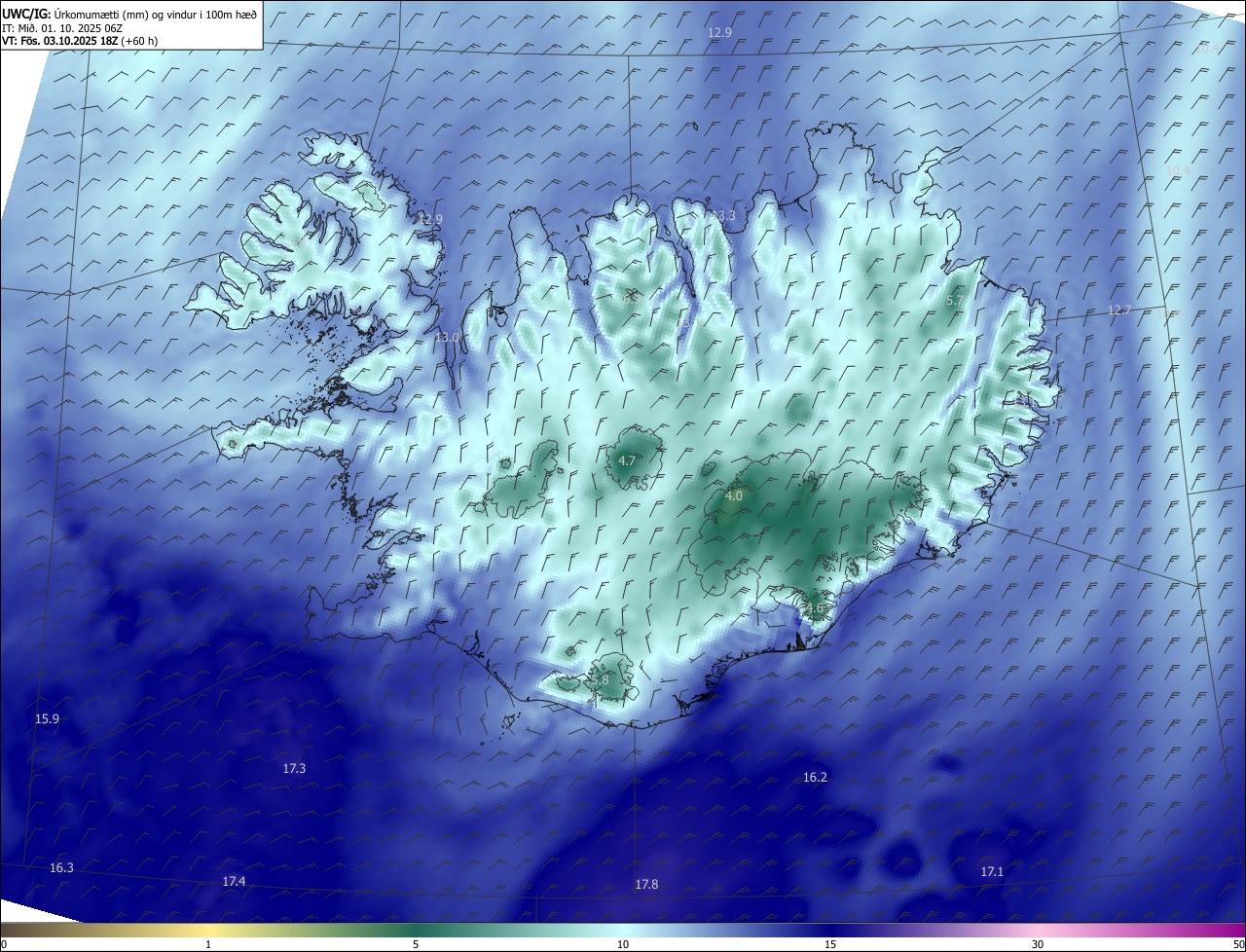Pick the 16.3 value near the bottom-left corner
This screenshot has height=952, width=1246.
pyautogui.click(x=61, y=867)
